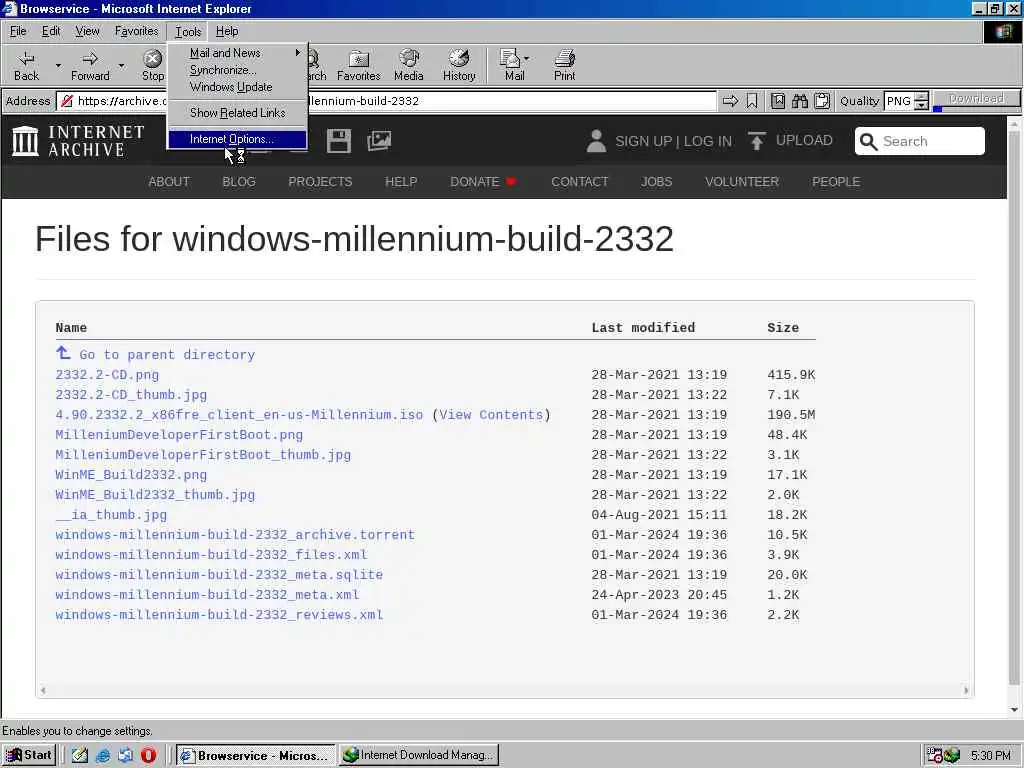Open the History toolbar icon
Viewport: 1024px width, 768px height.
459,65
